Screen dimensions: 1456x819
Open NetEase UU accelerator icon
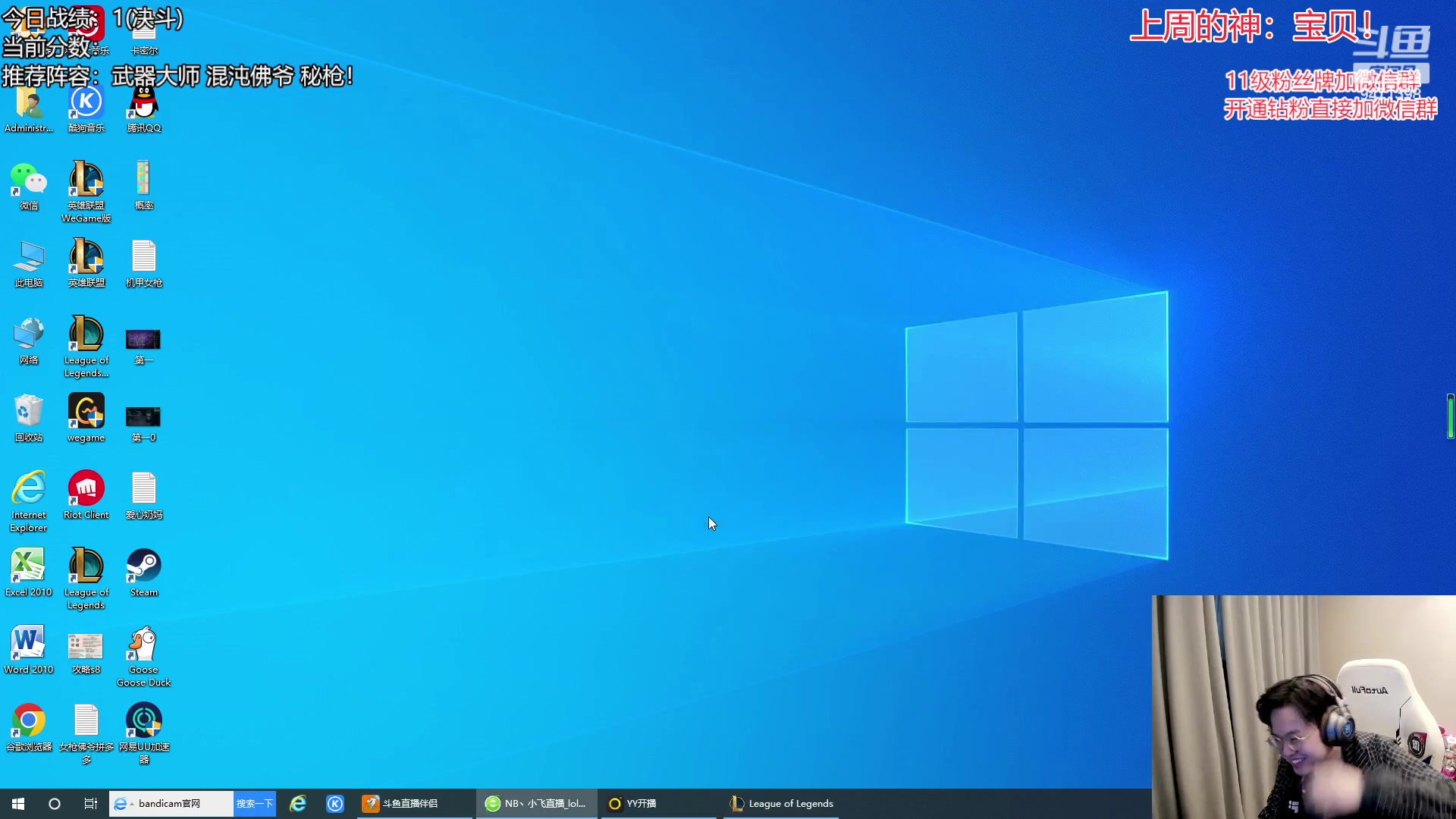point(143,721)
